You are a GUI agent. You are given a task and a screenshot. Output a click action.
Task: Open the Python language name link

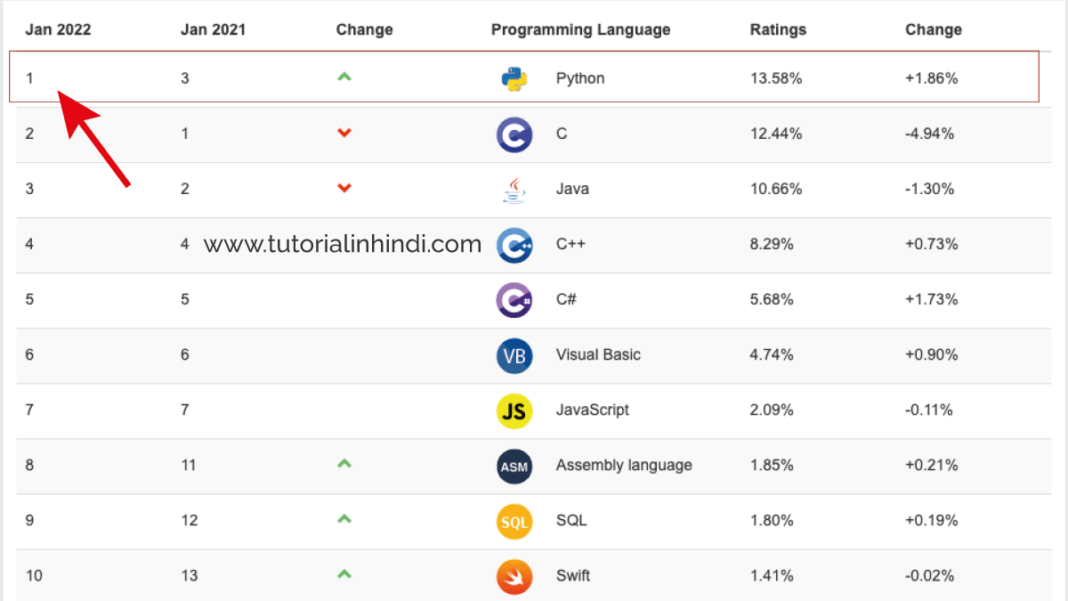(580, 78)
